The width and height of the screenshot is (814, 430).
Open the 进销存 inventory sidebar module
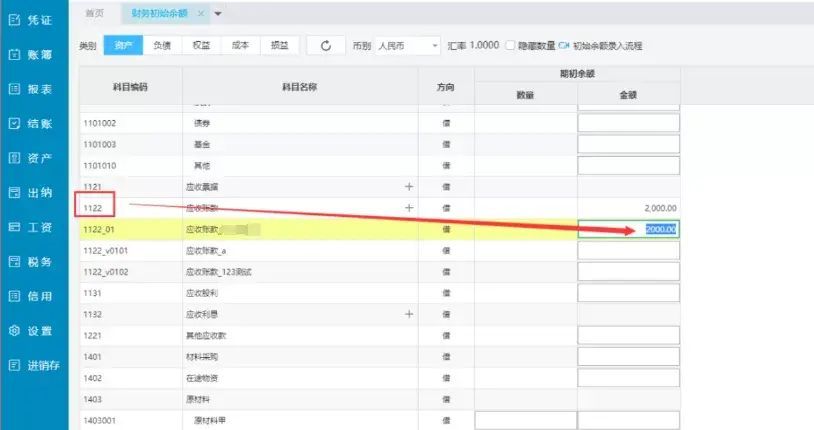click(35, 365)
